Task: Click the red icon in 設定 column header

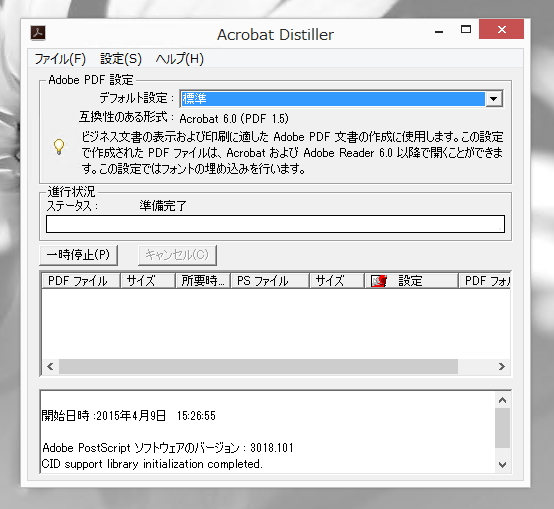Action: point(379,281)
